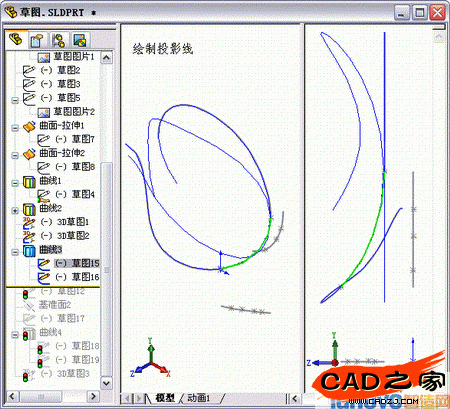450x409 pixels.
Task: Select the 3D草图1 sketch icon
Action: coord(29,222)
